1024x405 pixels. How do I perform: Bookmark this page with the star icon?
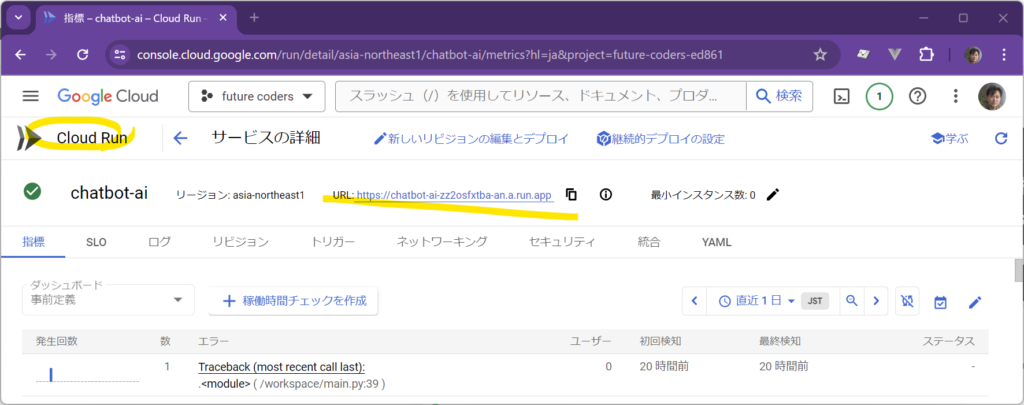click(820, 55)
